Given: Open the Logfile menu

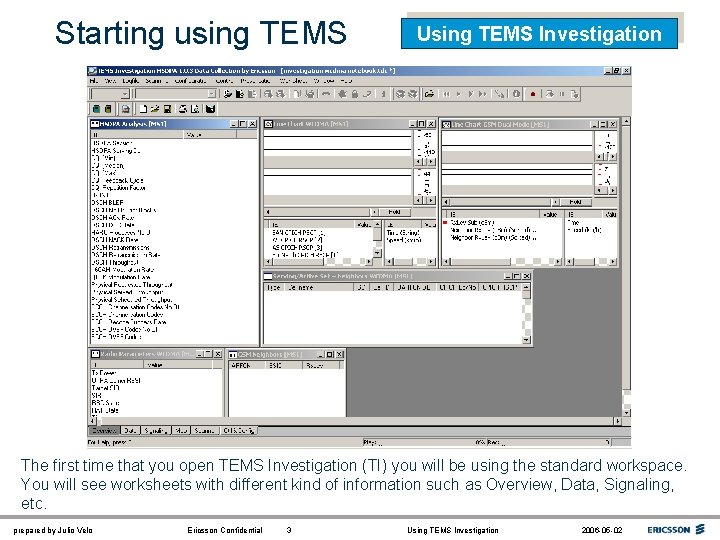Looking at the screenshot, I should click(131, 81).
